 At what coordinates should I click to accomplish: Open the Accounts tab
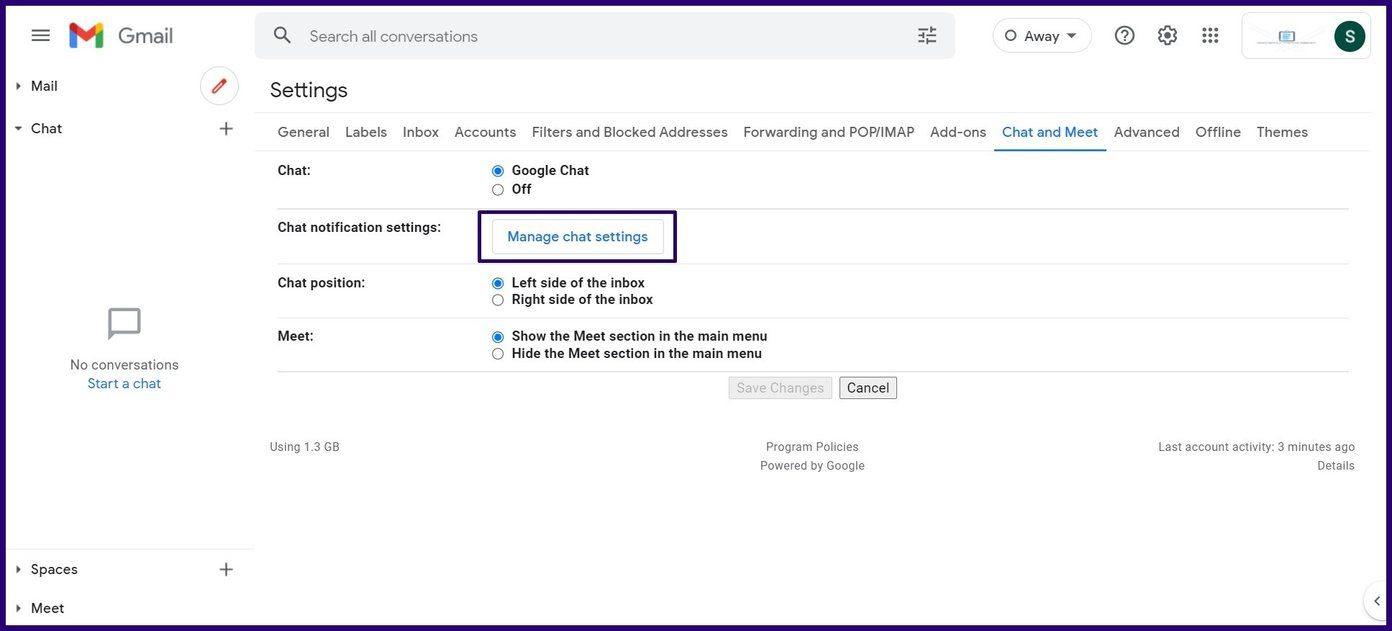click(x=485, y=132)
